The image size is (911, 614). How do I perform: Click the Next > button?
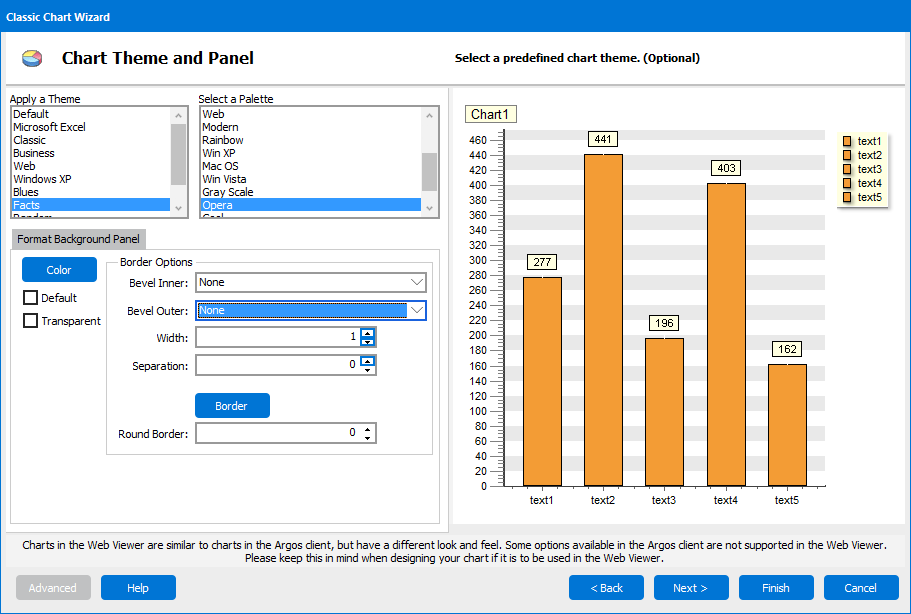point(691,588)
